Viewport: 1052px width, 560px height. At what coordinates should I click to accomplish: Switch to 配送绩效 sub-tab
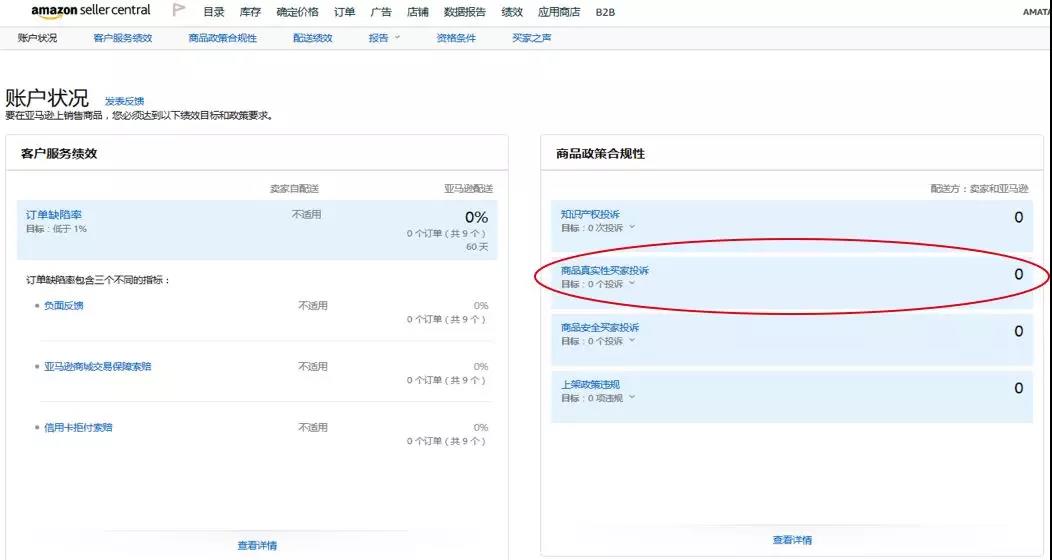(313, 38)
